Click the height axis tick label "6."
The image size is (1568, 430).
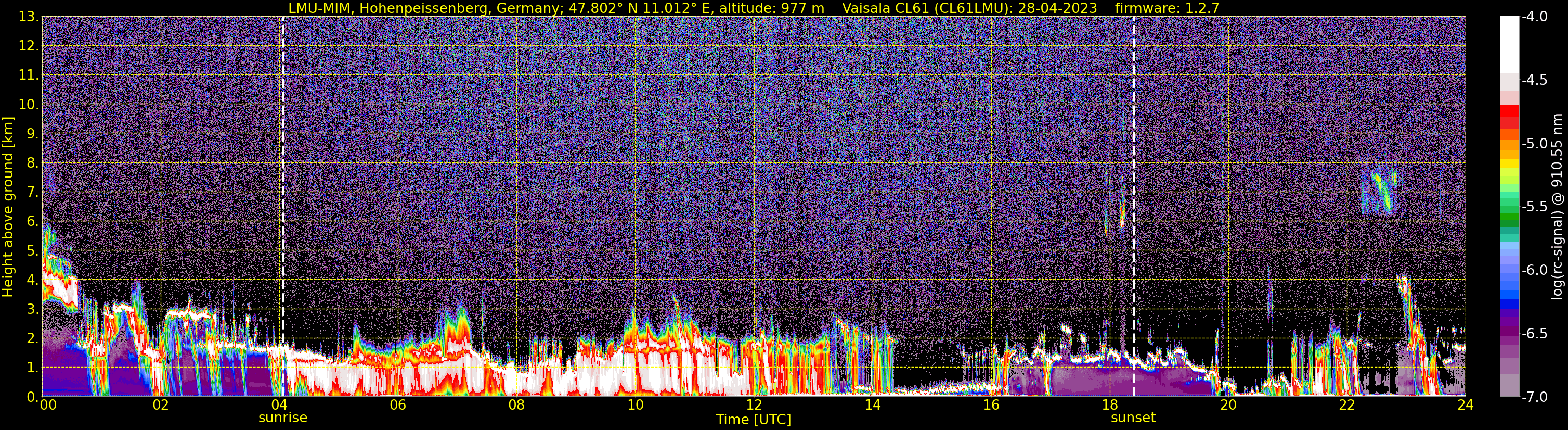(33, 221)
